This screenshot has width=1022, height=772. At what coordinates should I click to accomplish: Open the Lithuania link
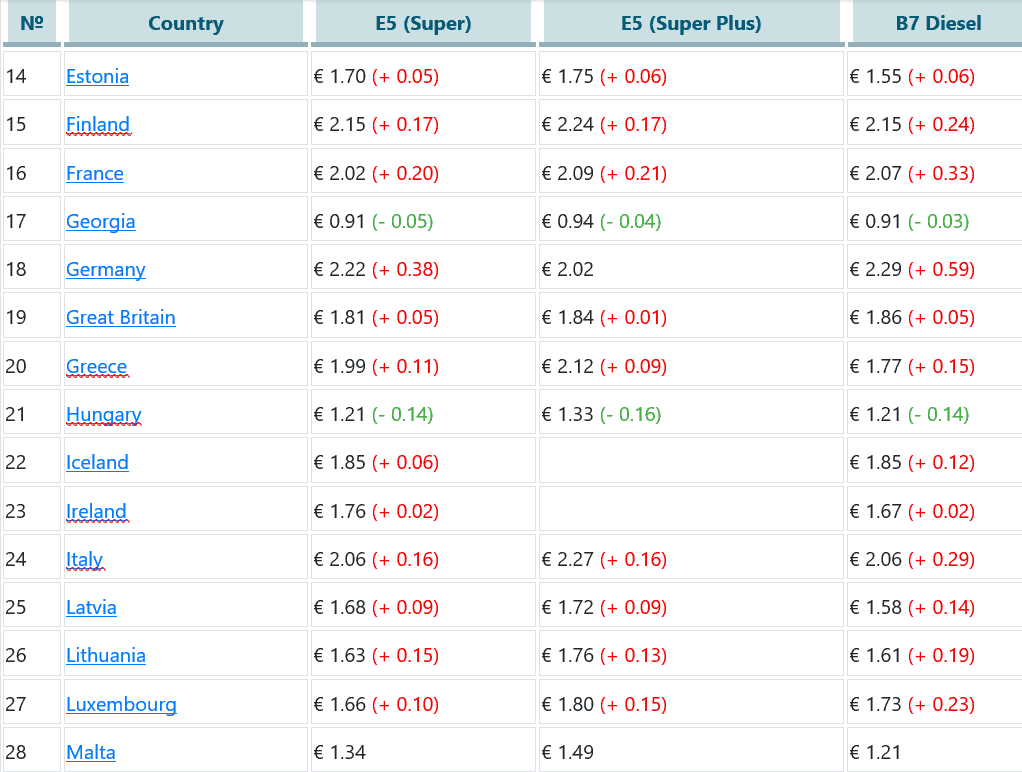click(x=105, y=655)
